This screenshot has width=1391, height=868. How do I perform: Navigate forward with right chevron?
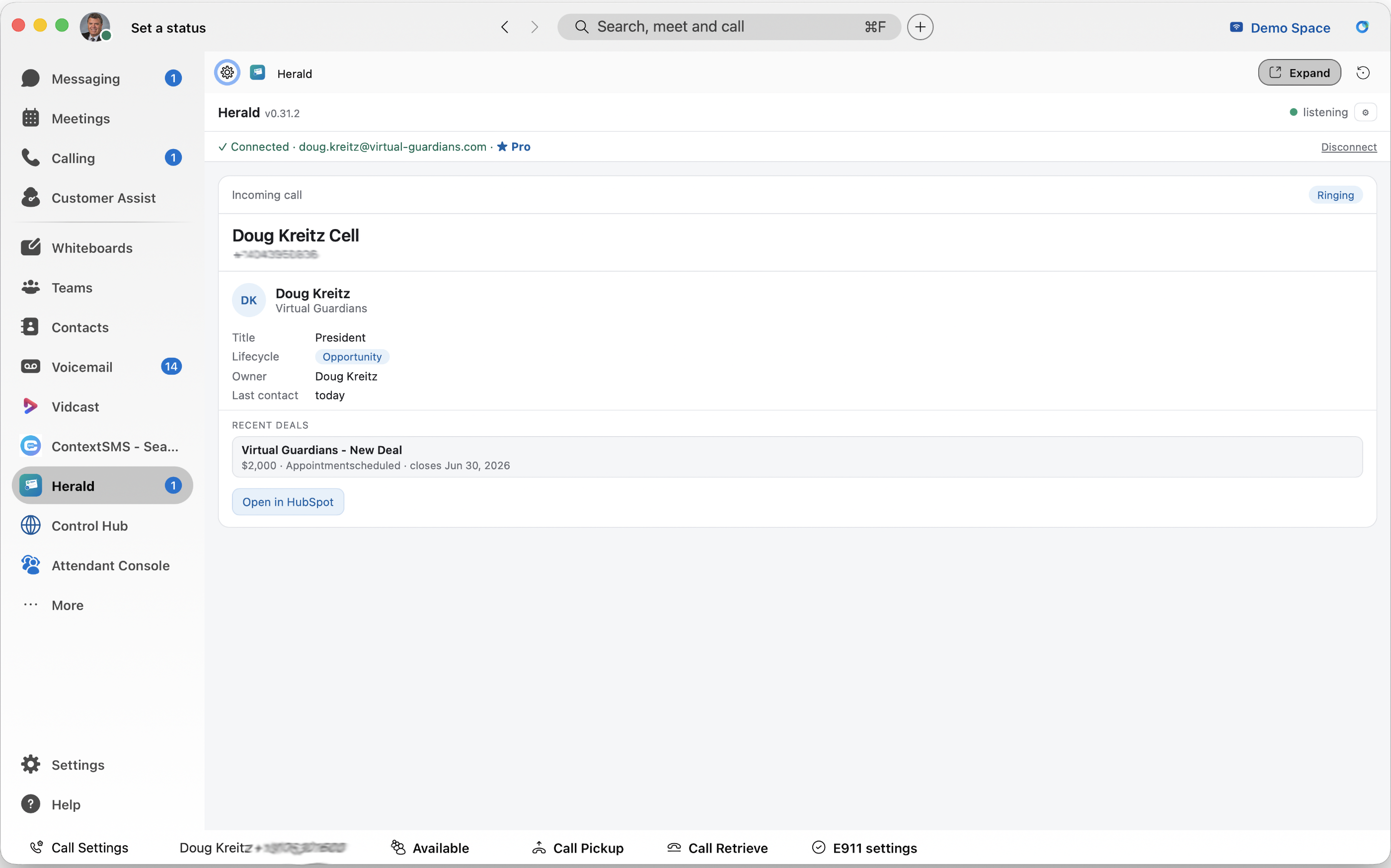(534, 27)
